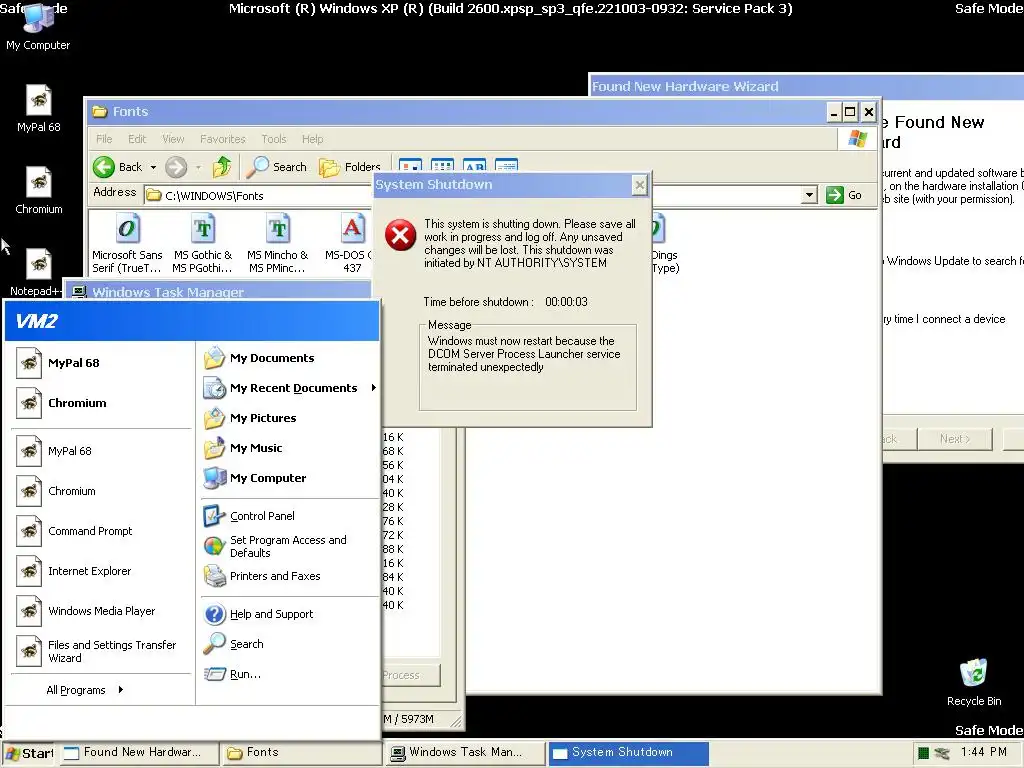Click Safely Remove Hardware tray icon

click(942, 754)
